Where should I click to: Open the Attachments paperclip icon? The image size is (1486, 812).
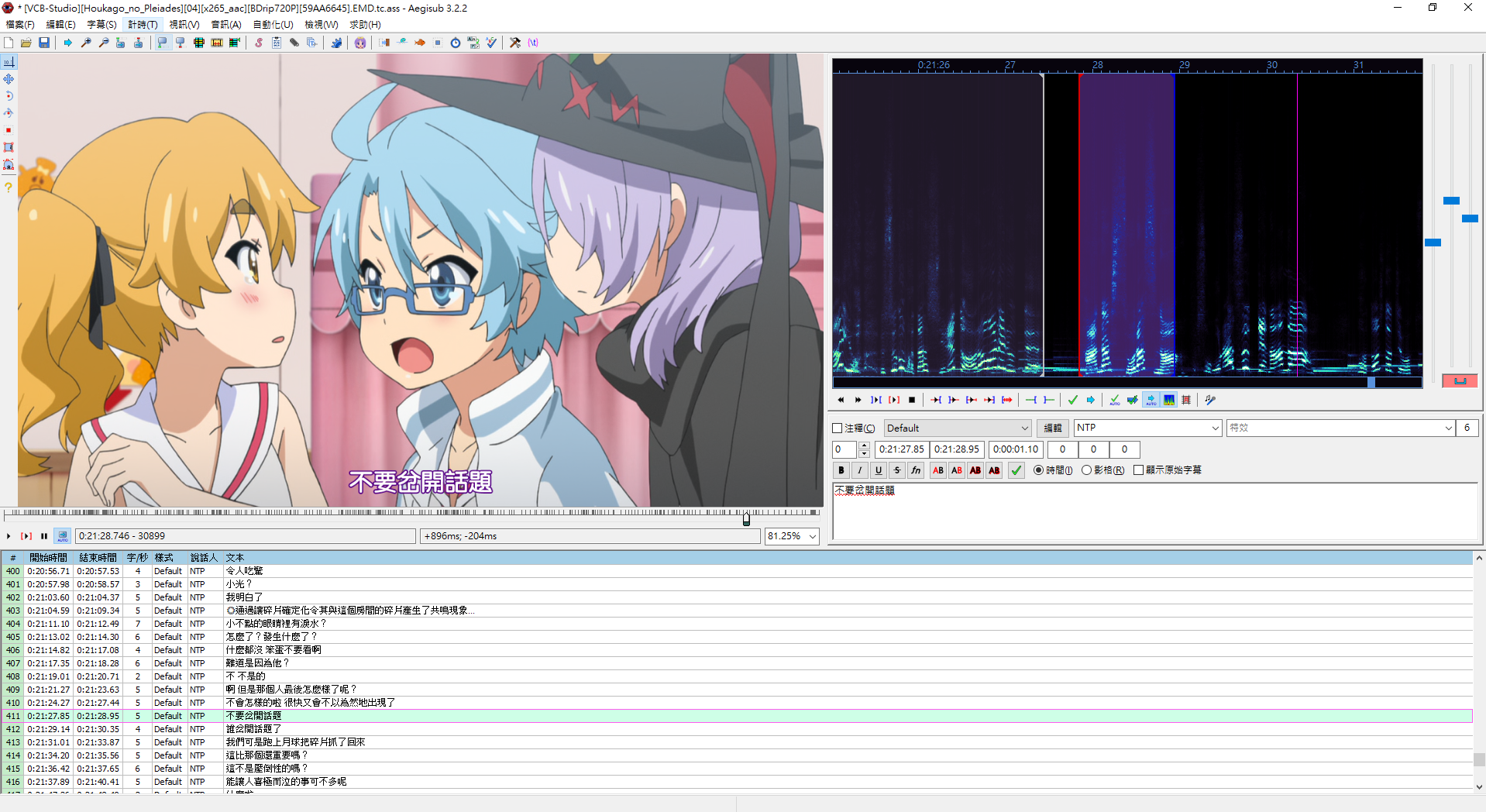294,43
